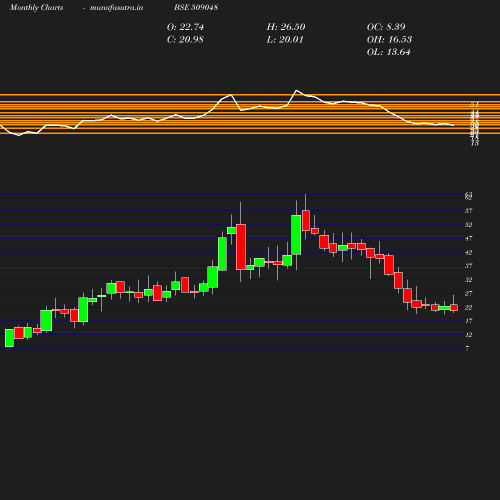This screenshot has height=500, width=500.
Task: Click the "OL: 13.64" reading
Action: pyautogui.click(x=389, y=52)
